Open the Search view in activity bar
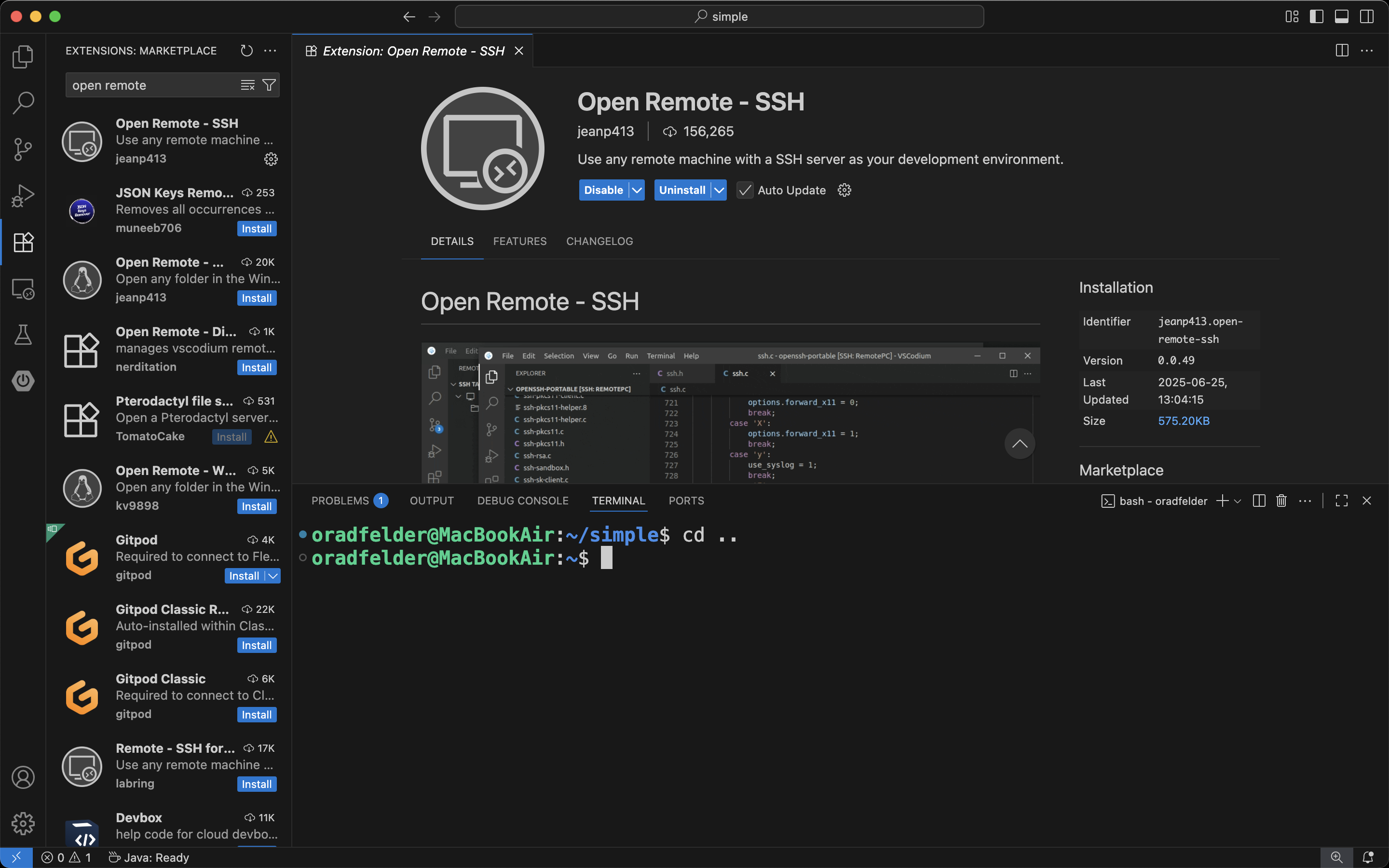The width and height of the screenshot is (1389, 868). (x=23, y=103)
